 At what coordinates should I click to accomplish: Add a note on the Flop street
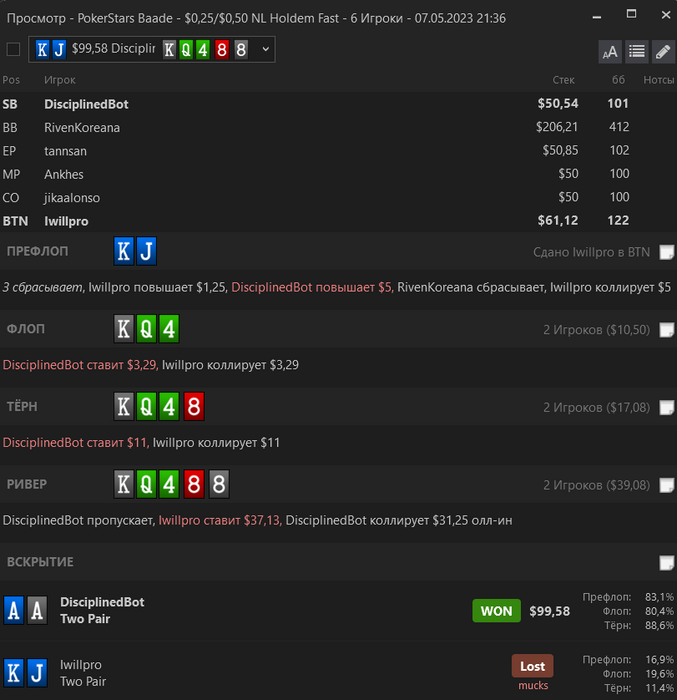click(666, 329)
